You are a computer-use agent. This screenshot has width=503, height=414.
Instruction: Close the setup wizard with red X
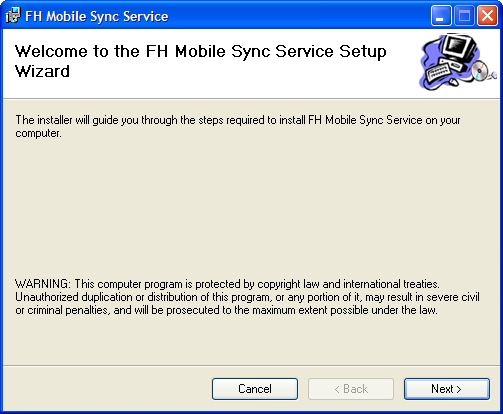[x=487, y=16]
